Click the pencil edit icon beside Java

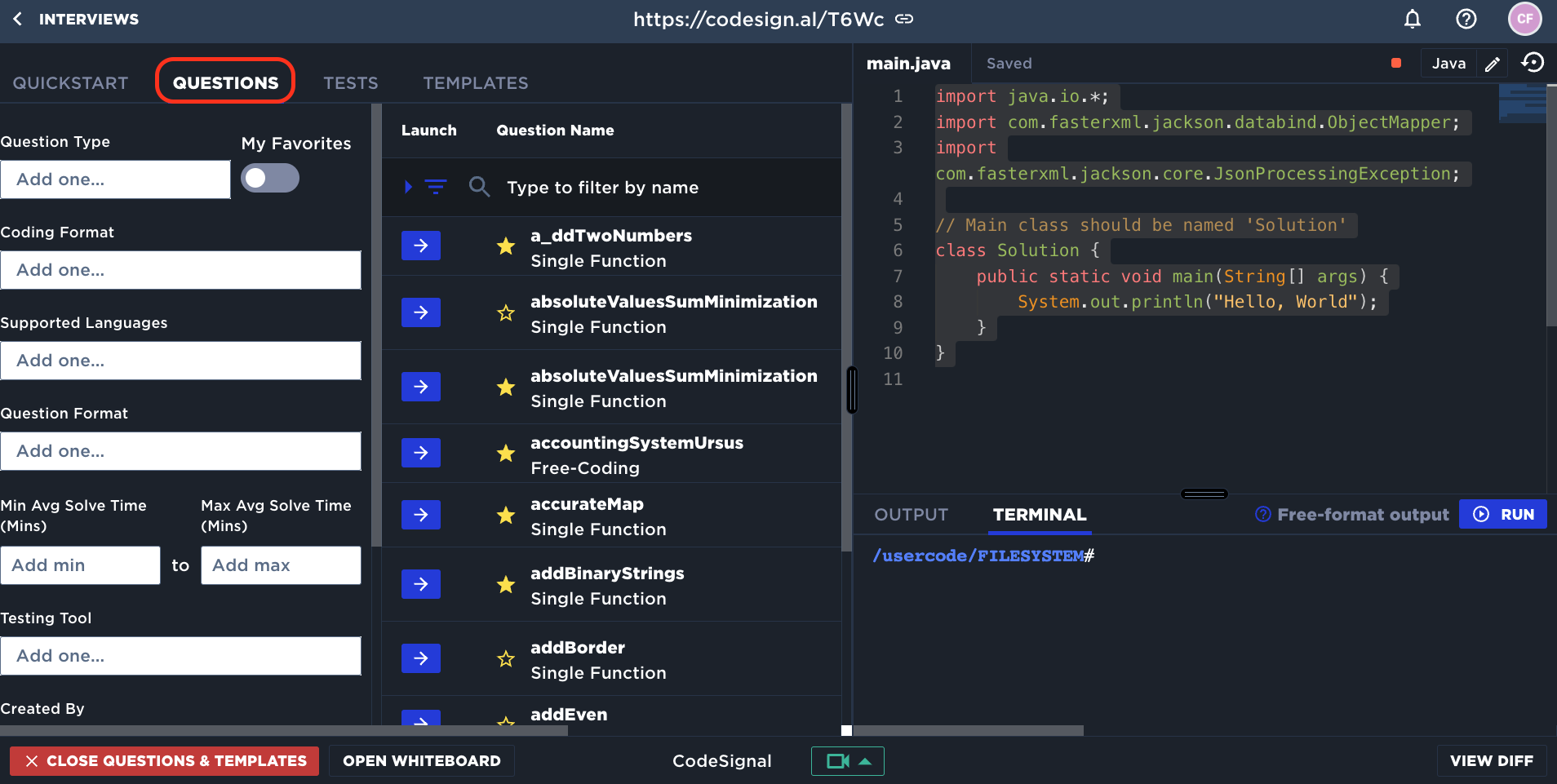click(1492, 64)
